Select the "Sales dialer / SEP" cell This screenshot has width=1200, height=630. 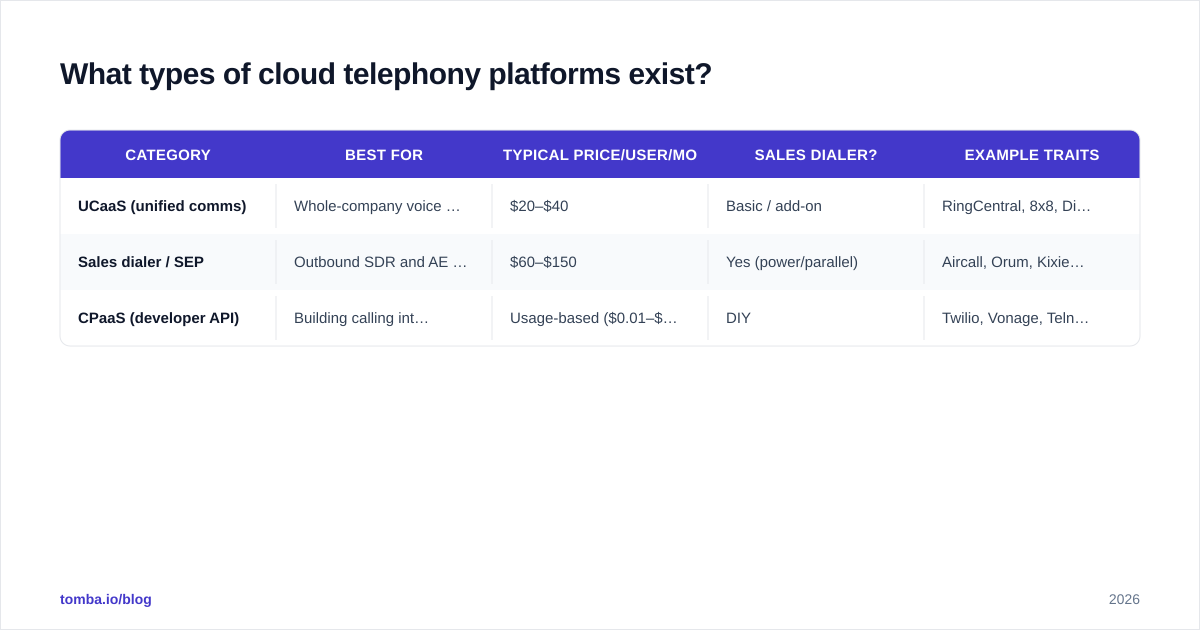point(168,262)
